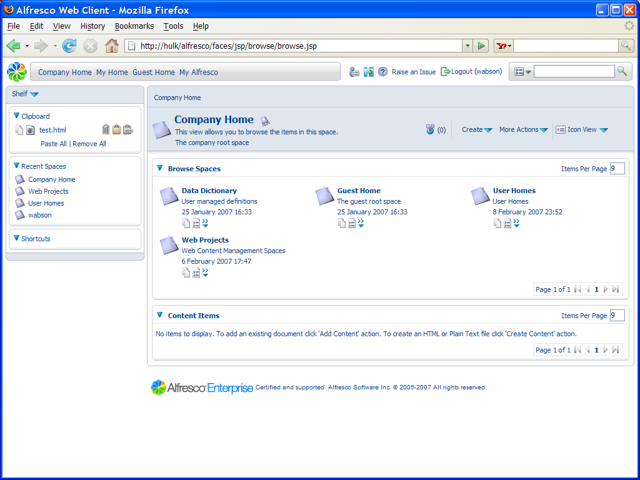The height and width of the screenshot is (480, 640).
Task: Click the Firefox forward arrow button
Action: 41,46
